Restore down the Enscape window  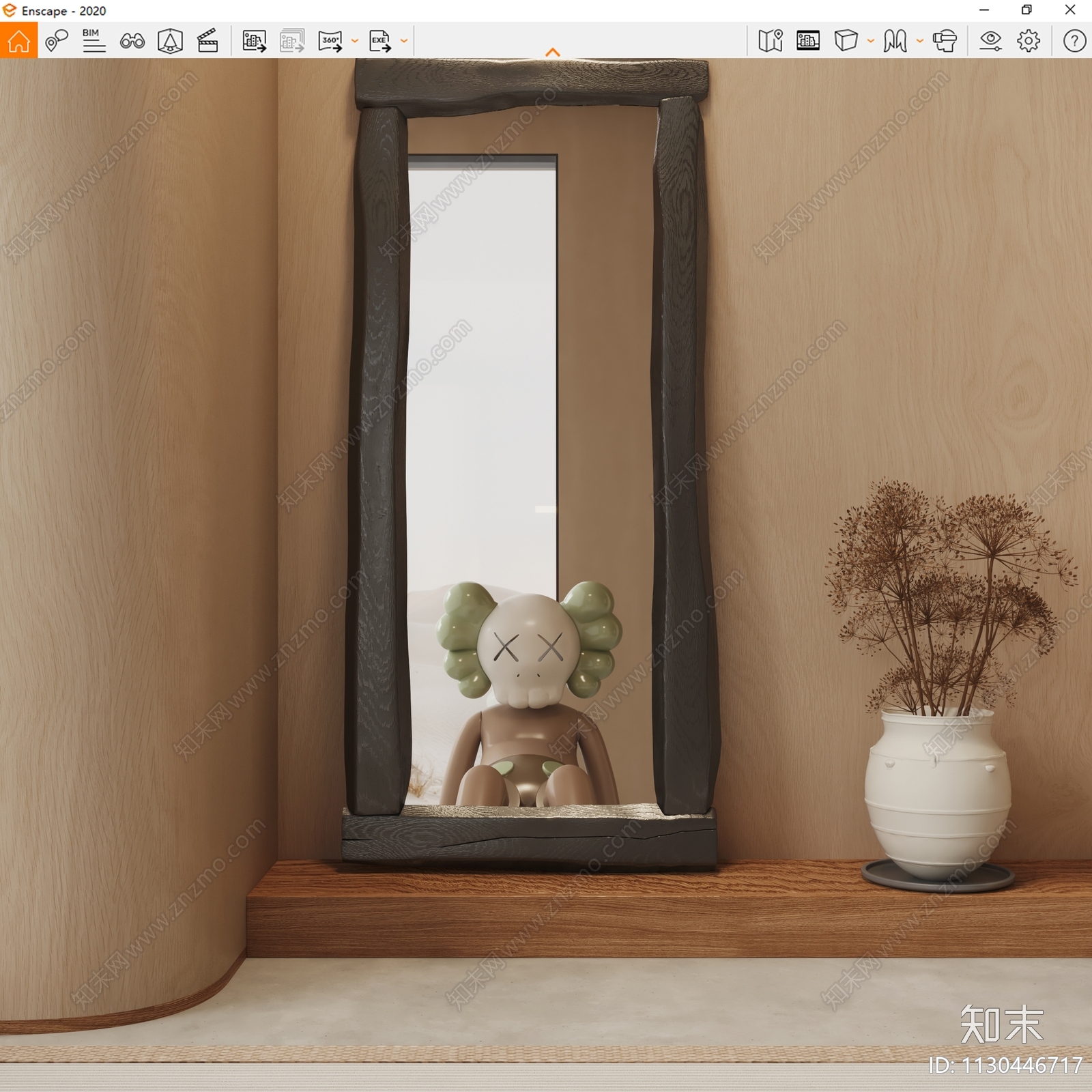tap(1026, 10)
